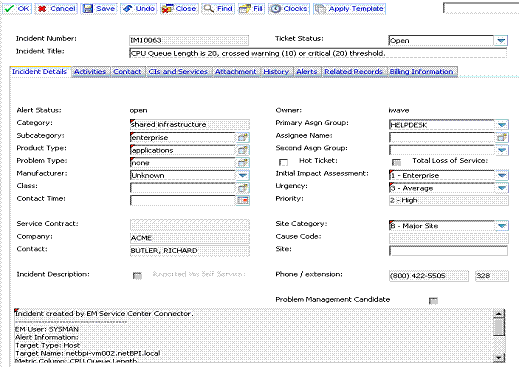This screenshot has width=521, height=374.
Task: Click the Cause Code field
Action: pyautogui.click(x=448, y=238)
